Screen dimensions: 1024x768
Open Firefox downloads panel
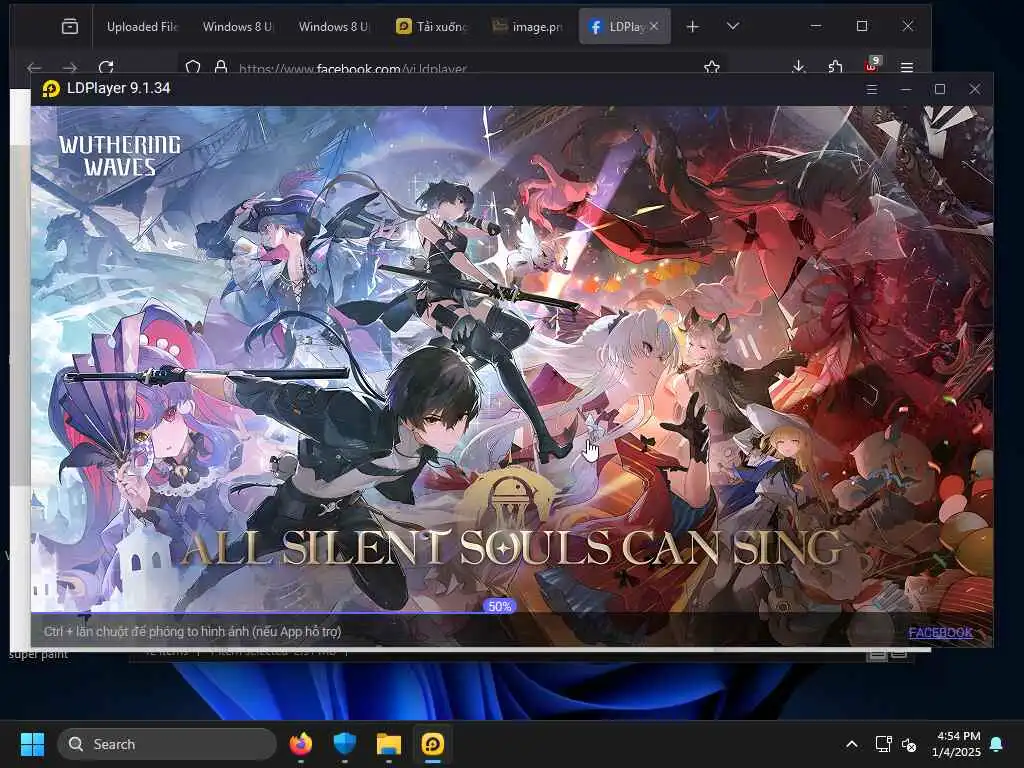tap(799, 67)
